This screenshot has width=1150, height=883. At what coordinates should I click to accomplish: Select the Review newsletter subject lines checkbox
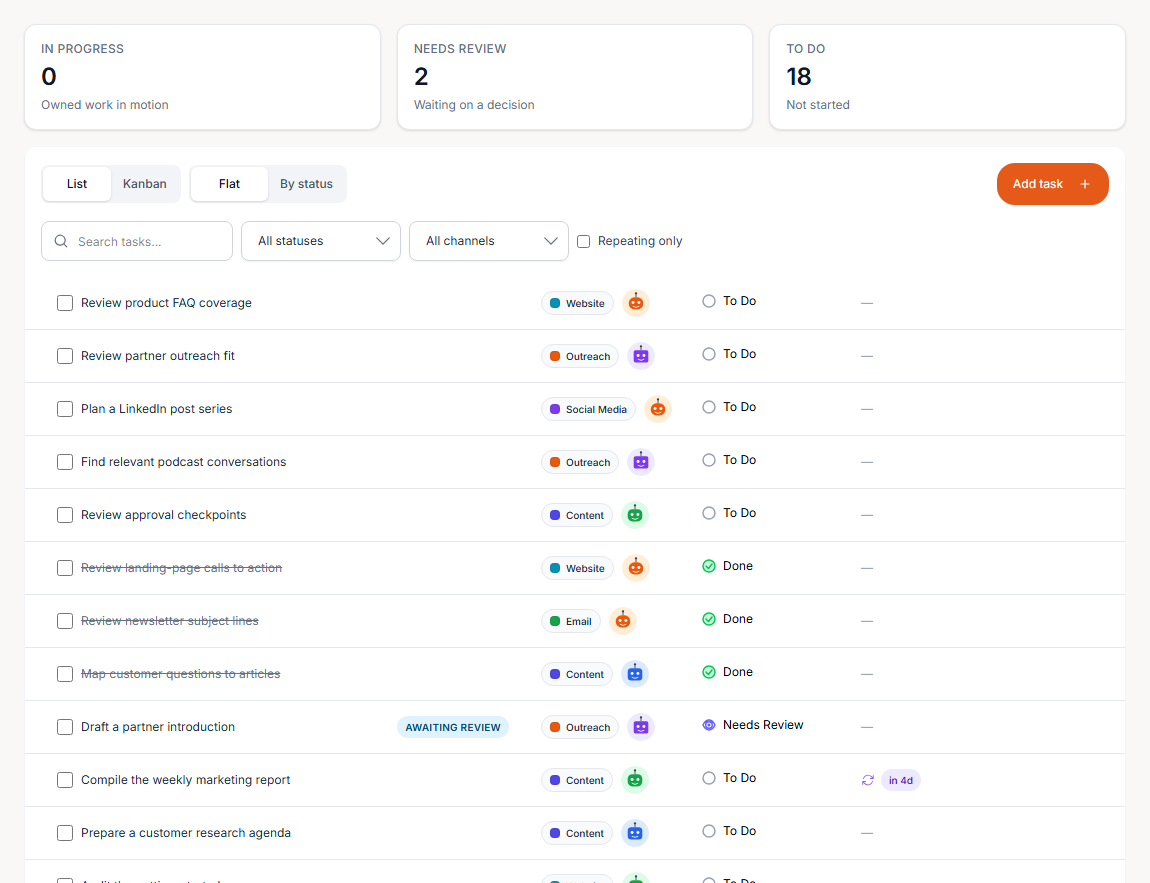tap(65, 620)
